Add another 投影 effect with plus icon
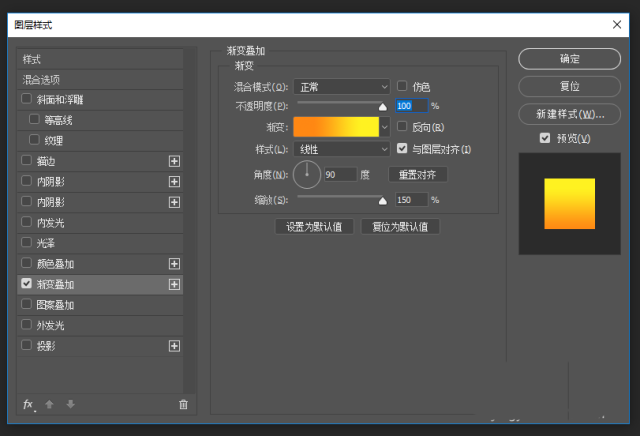The width and height of the screenshot is (640, 436). tap(174, 346)
